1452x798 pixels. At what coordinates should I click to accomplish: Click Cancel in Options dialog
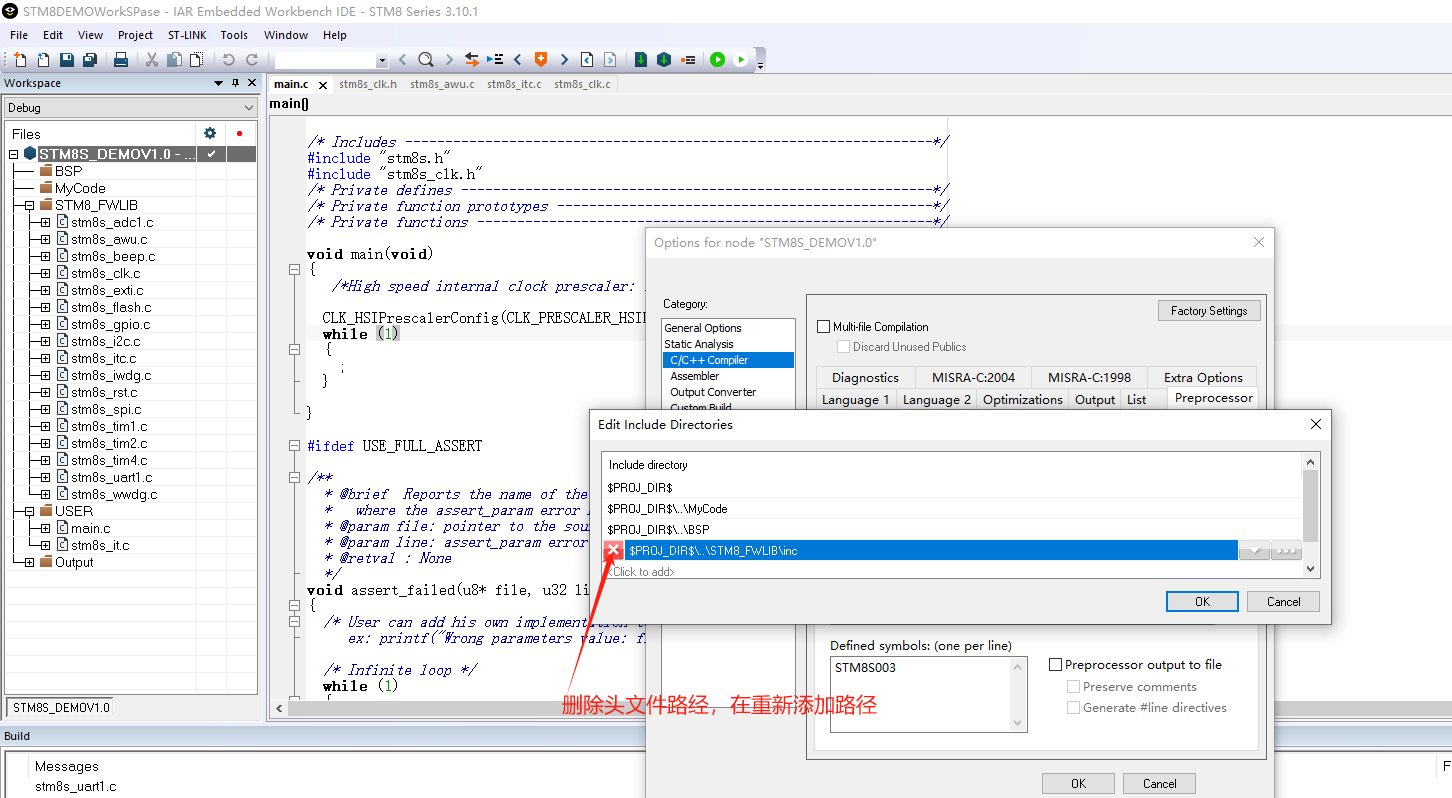(1159, 783)
